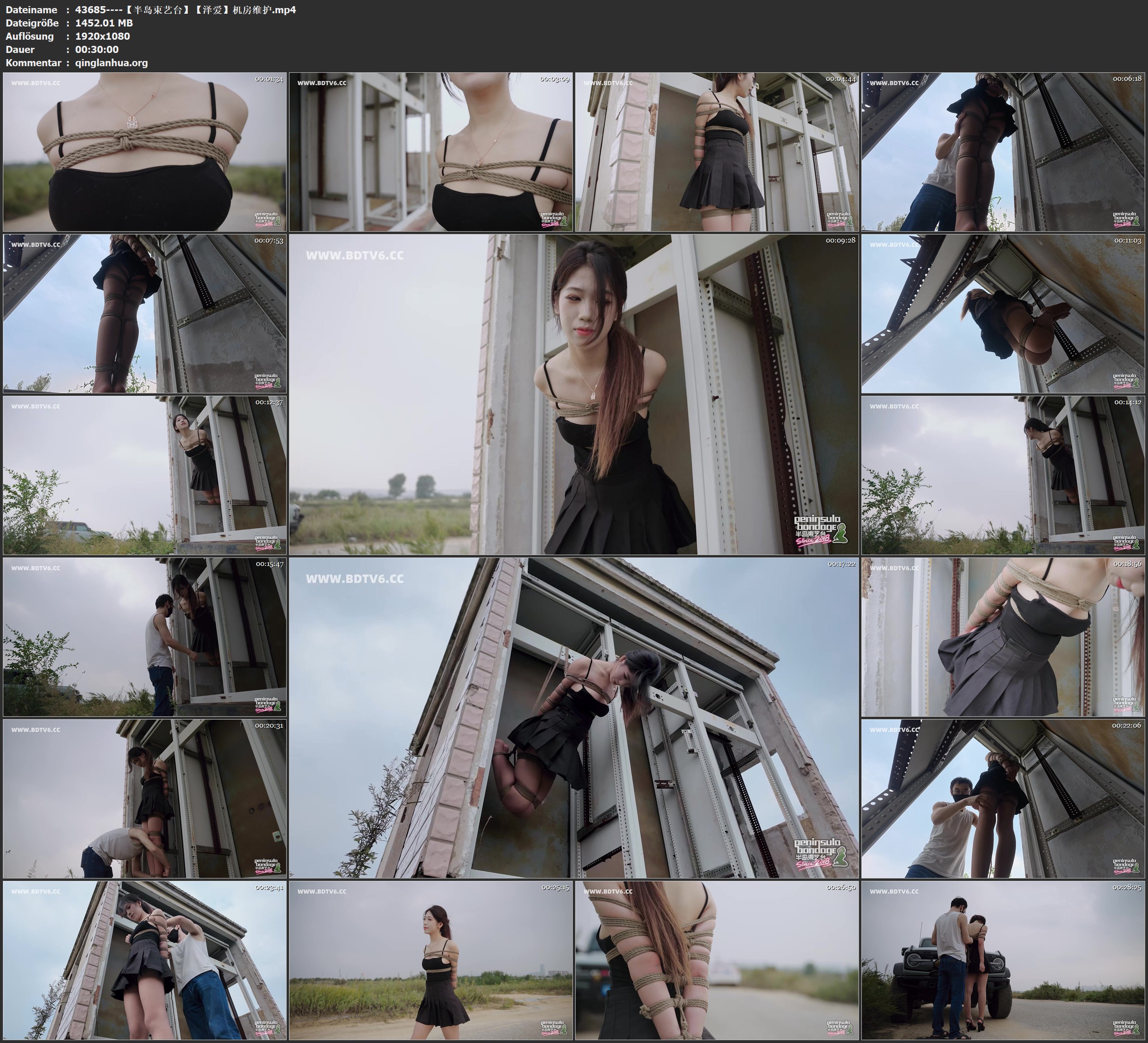The height and width of the screenshot is (1043, 1148).
Task: Click the frame at 00:15:47
Action: (x=145, y=636)
